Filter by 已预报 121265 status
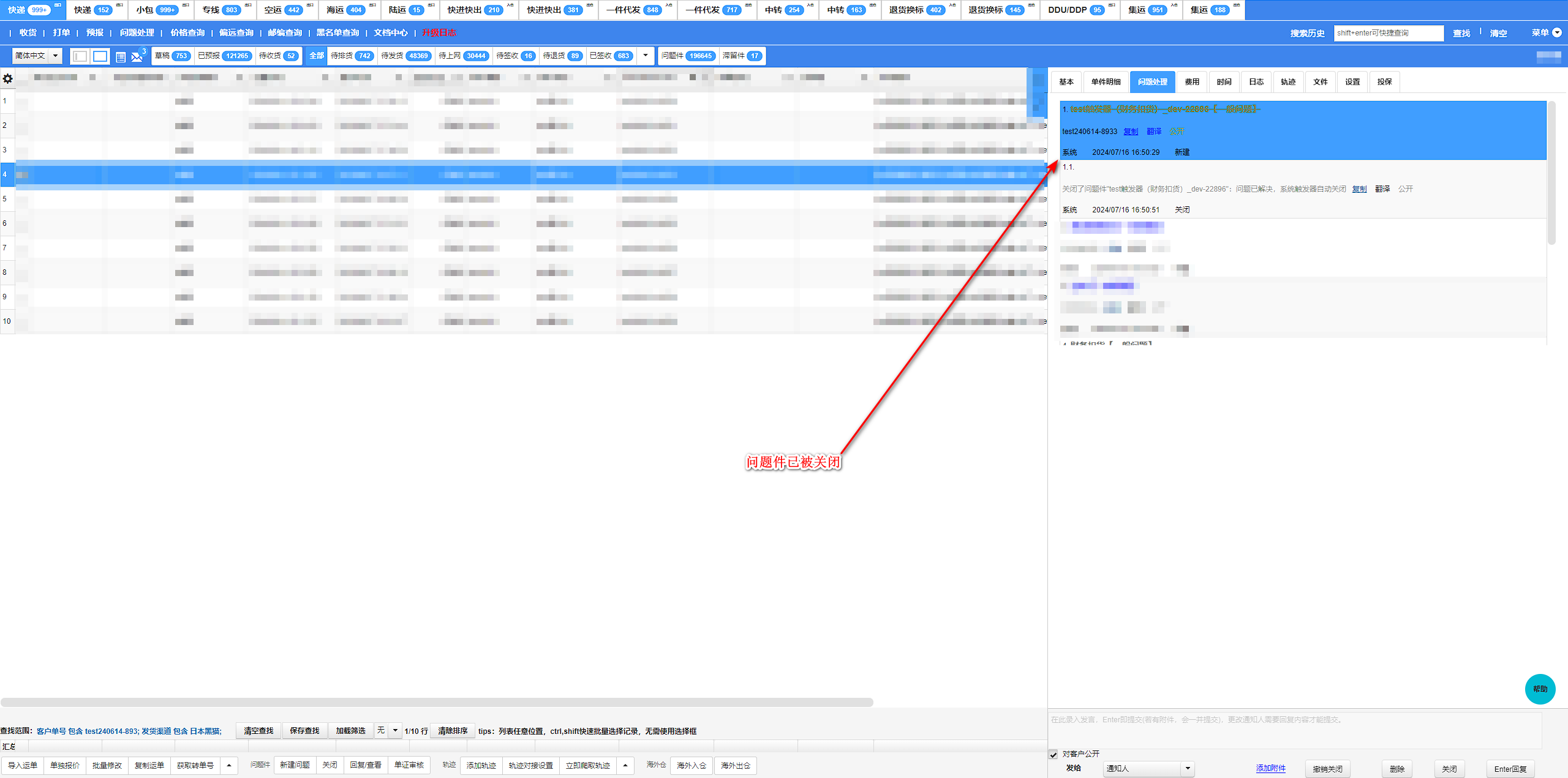This screenshot has width=1568, height=778. point(224,56)
